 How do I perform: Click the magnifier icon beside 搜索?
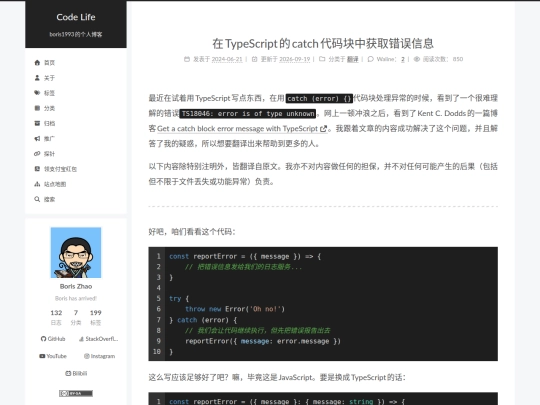click(x=37, y=199)
